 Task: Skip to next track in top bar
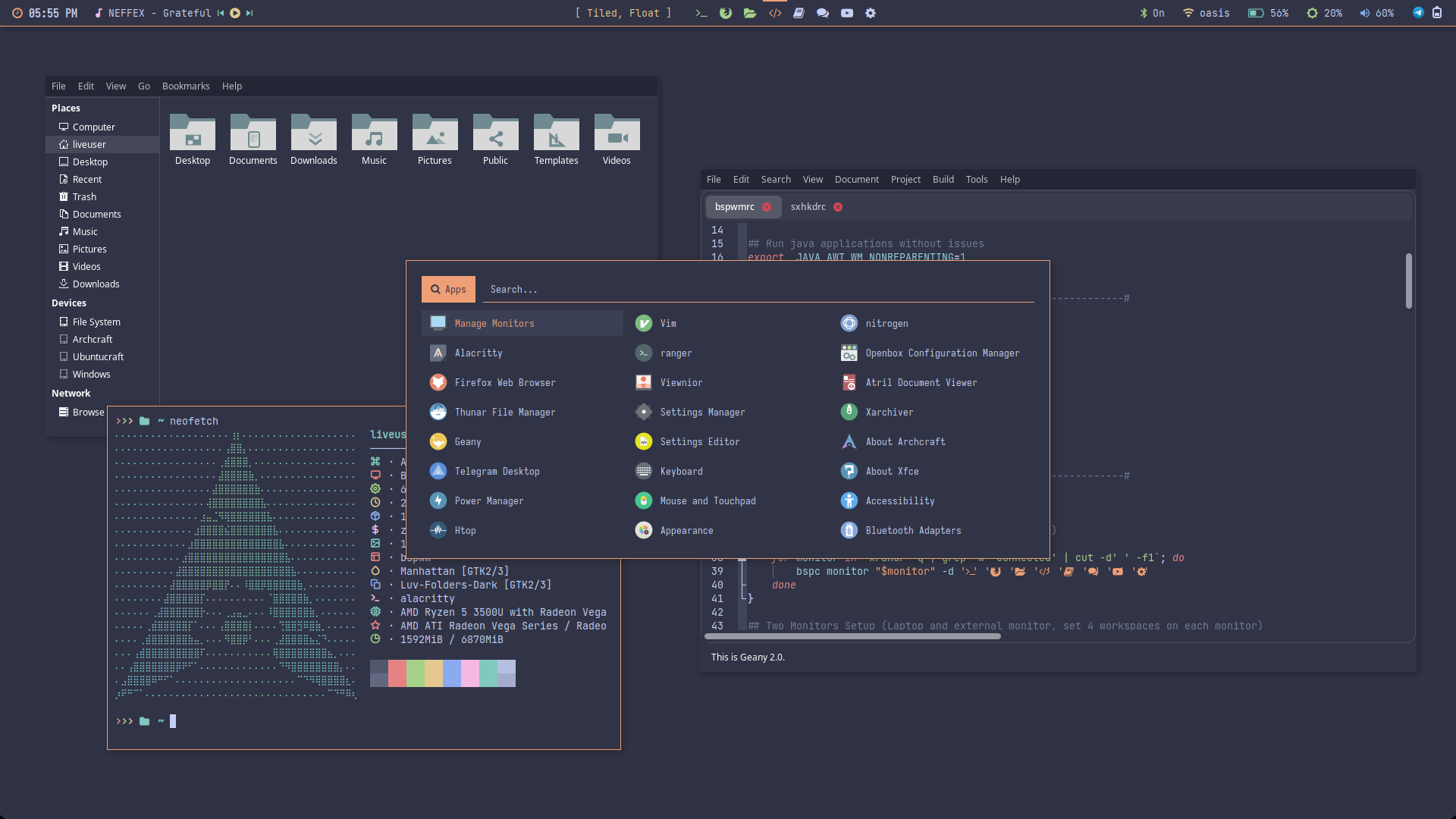(249, 13)
